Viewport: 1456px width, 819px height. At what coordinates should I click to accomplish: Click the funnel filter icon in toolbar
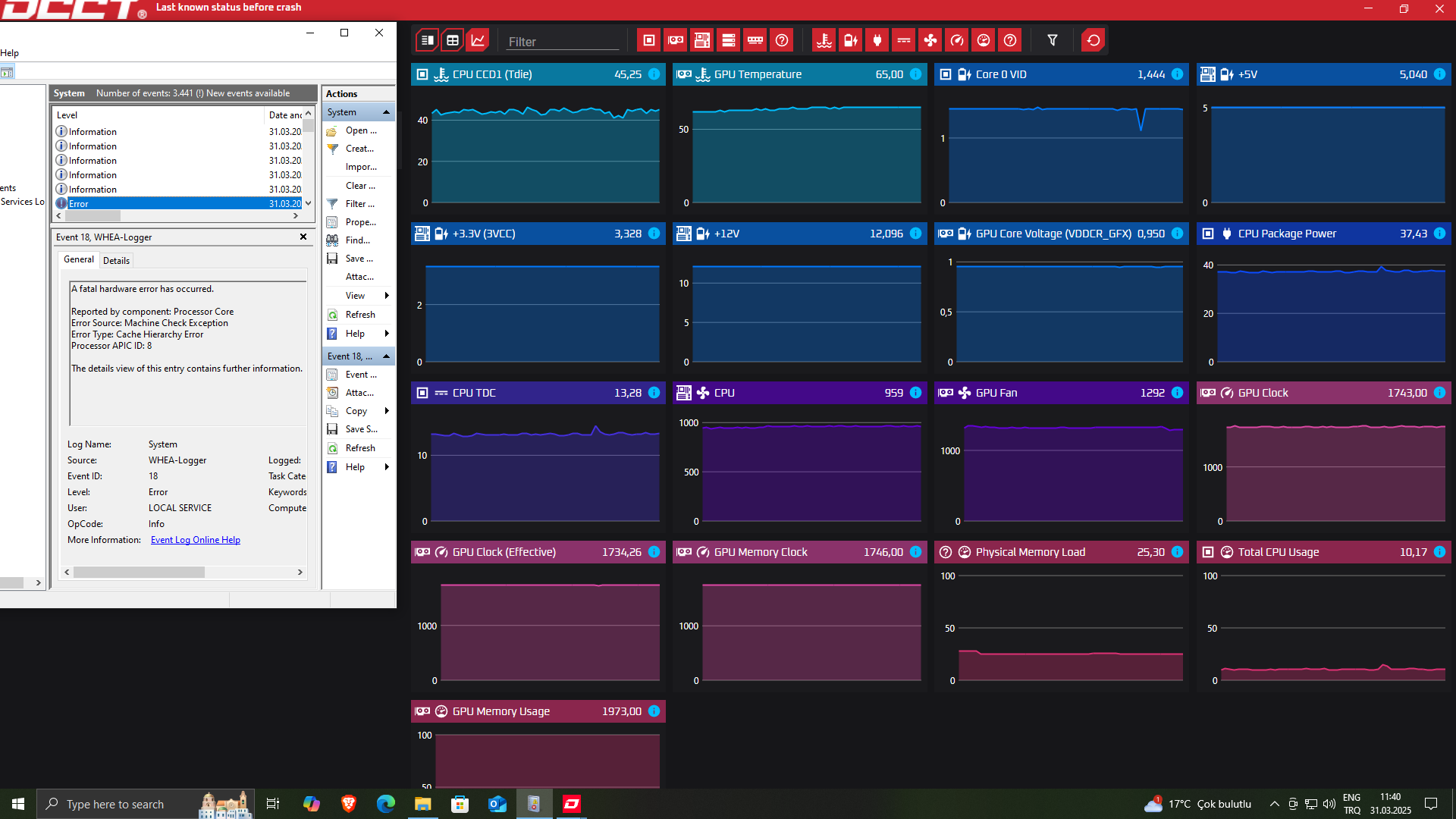pyautogui.click(x=1053, y=40)
